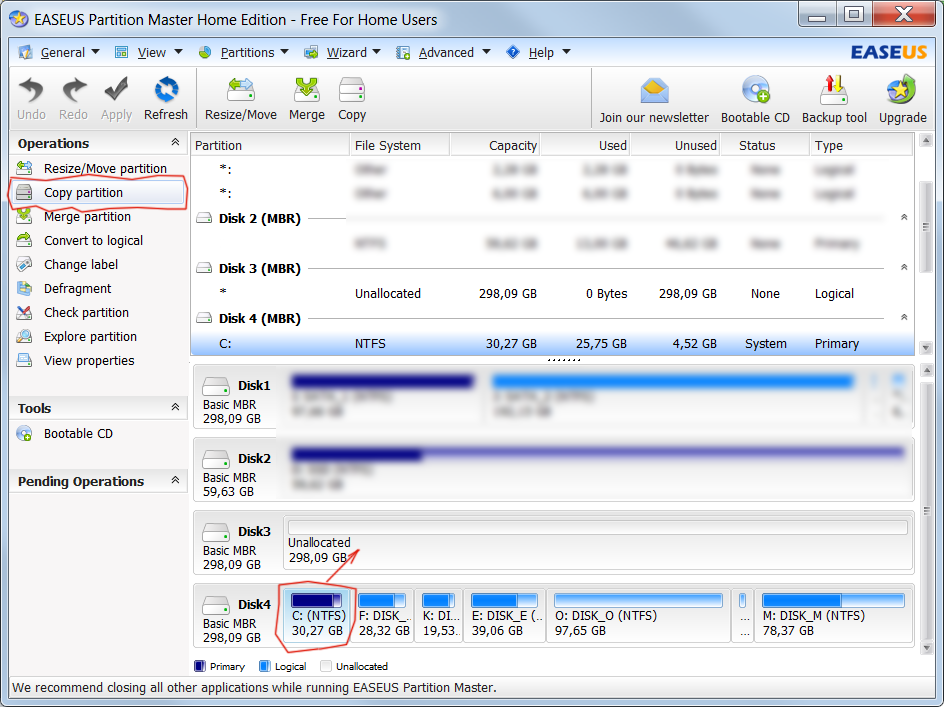Click the Redo toolbar icon
944x707 pixels.
(x=73, y=90)
